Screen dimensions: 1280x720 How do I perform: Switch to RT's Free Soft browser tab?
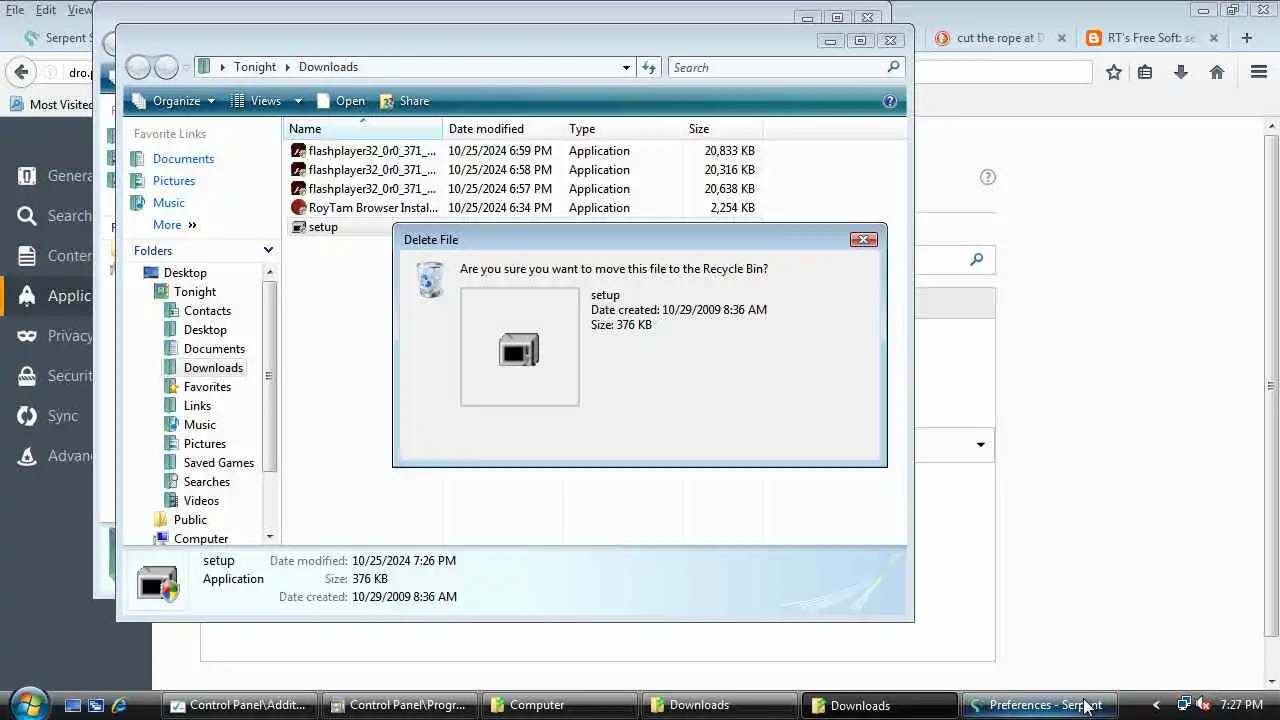pos(1152,38)
